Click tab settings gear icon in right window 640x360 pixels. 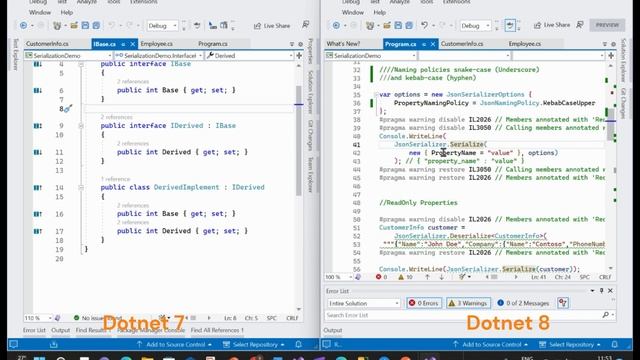[x=613, y=44]
